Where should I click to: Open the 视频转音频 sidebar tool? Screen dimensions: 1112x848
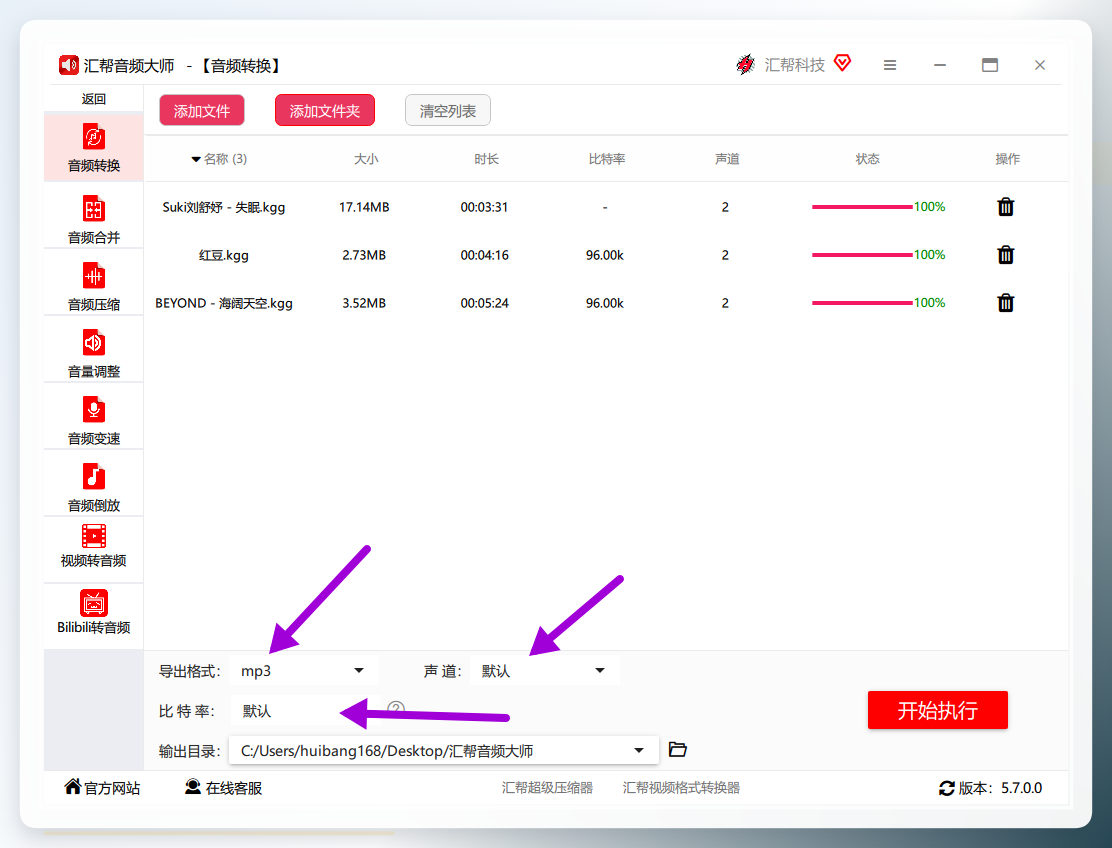coord(94,546)
